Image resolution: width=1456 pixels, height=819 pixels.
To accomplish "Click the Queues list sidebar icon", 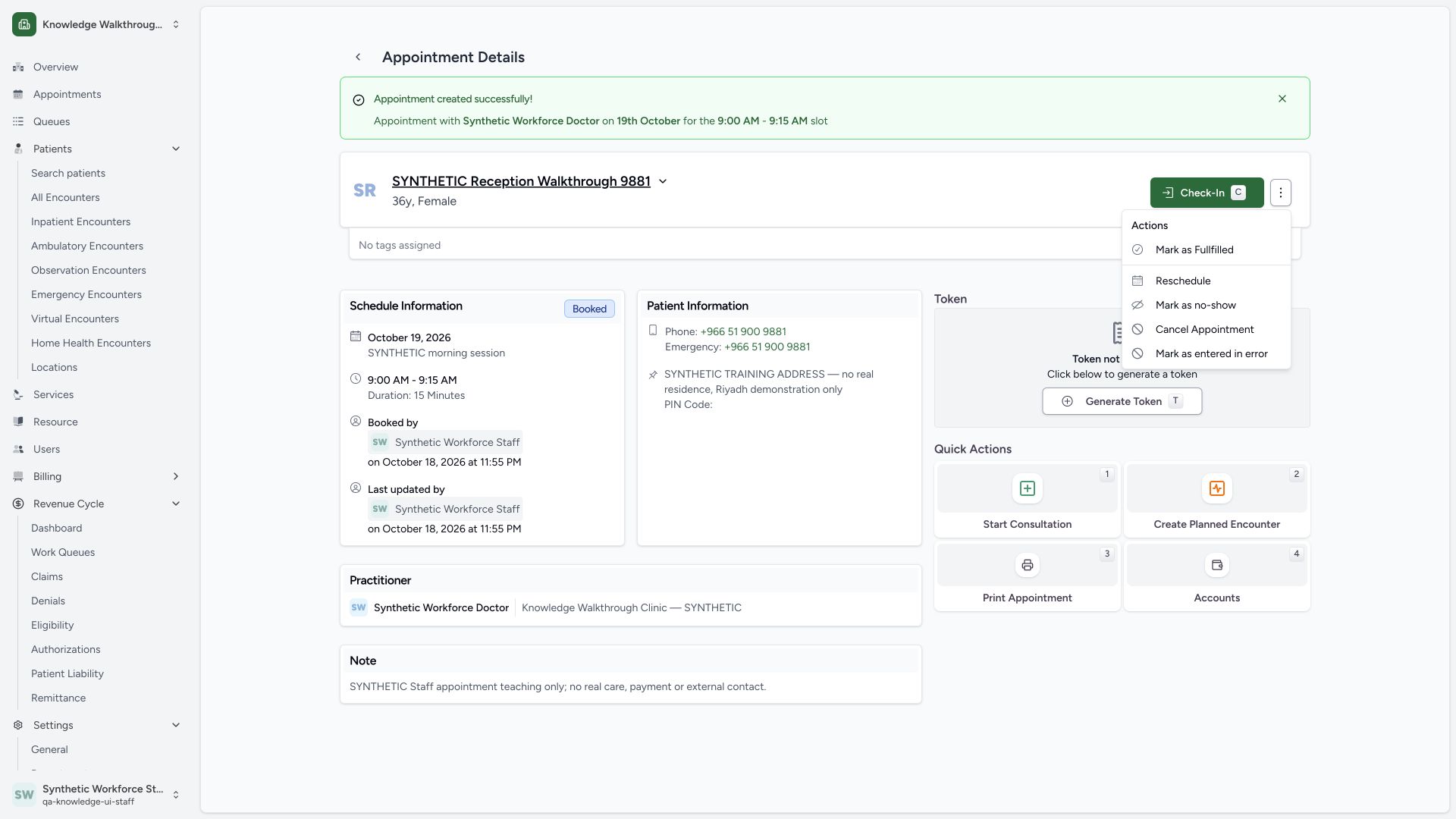I will tap(18, 122).
